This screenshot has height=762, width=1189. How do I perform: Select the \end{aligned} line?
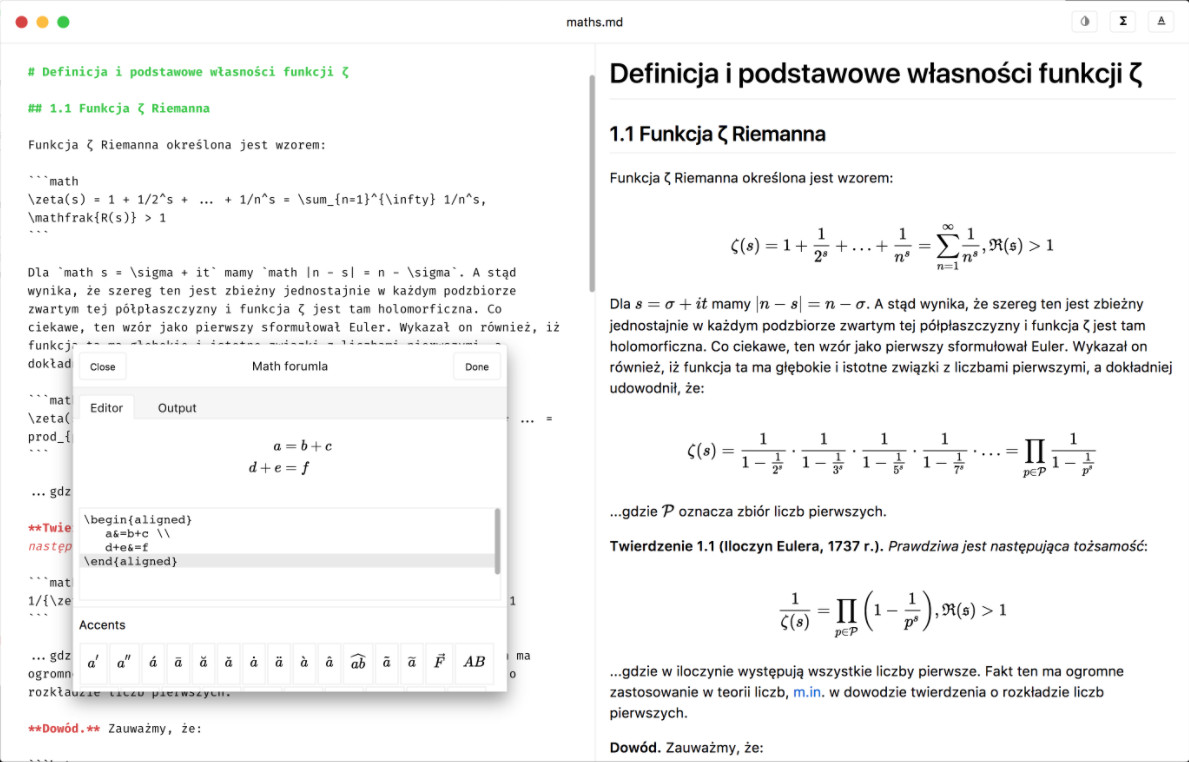pos(130,561)
